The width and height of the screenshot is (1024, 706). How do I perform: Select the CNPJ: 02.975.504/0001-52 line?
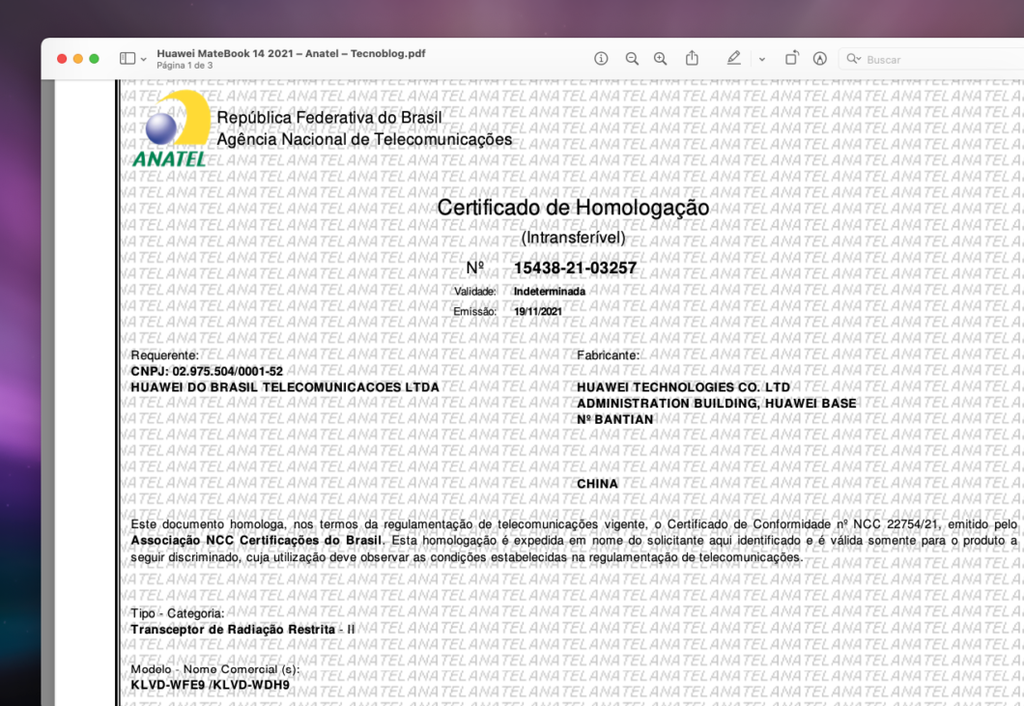point(207,372)
